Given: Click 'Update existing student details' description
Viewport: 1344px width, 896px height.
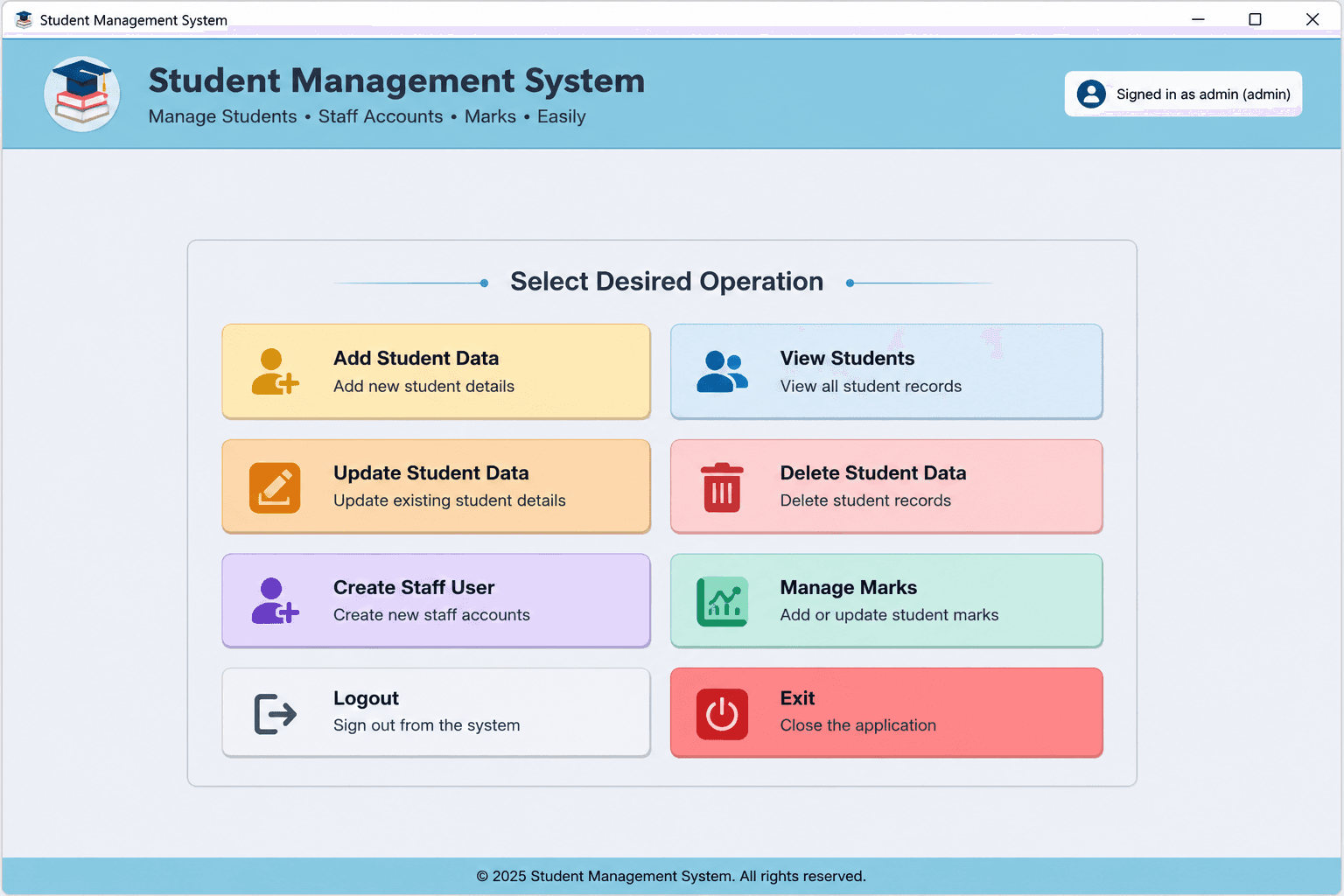Looking at the screenshot, I should point(450,500).
